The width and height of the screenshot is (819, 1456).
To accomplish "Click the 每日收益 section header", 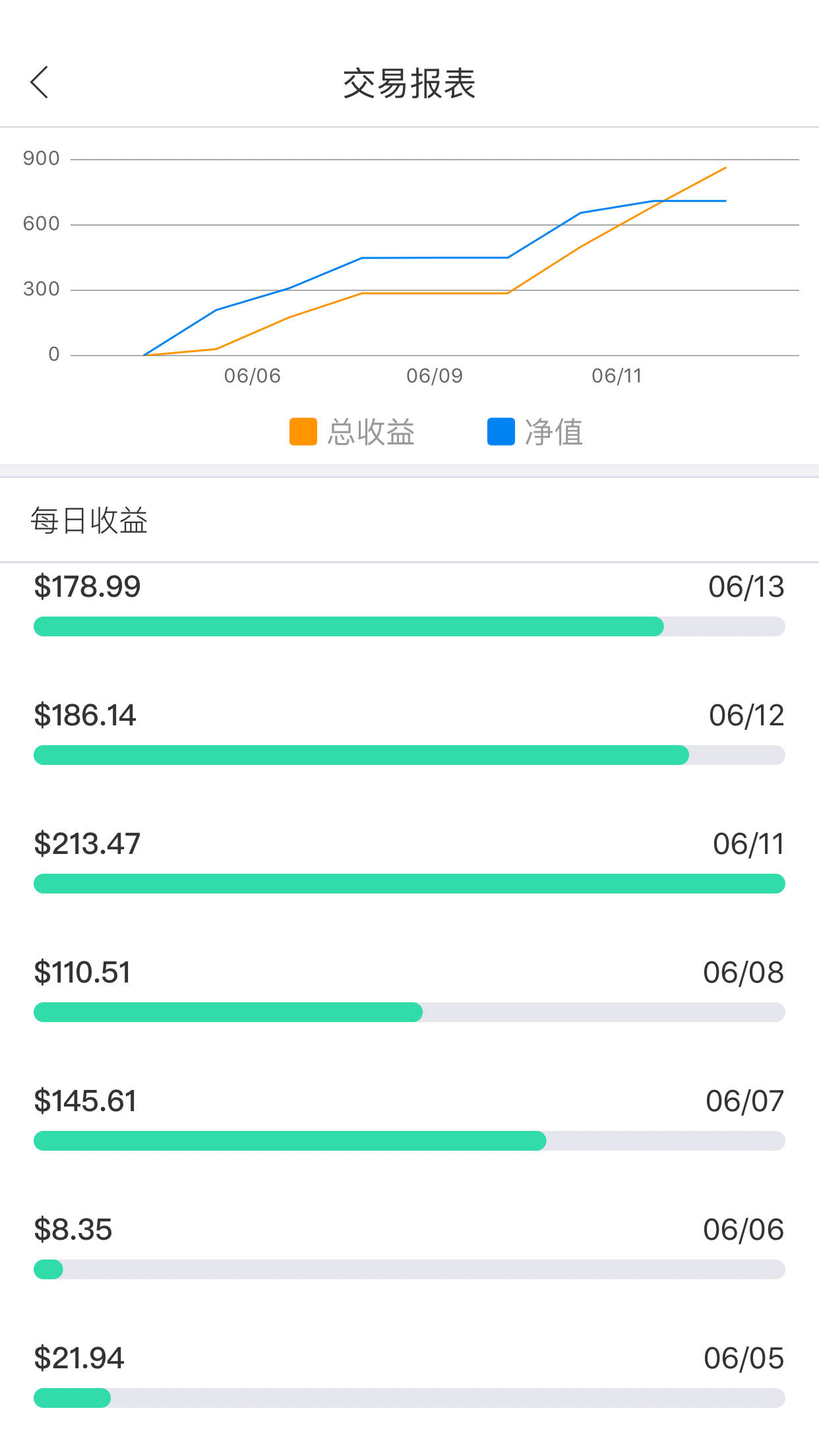I will pos(89,520).
